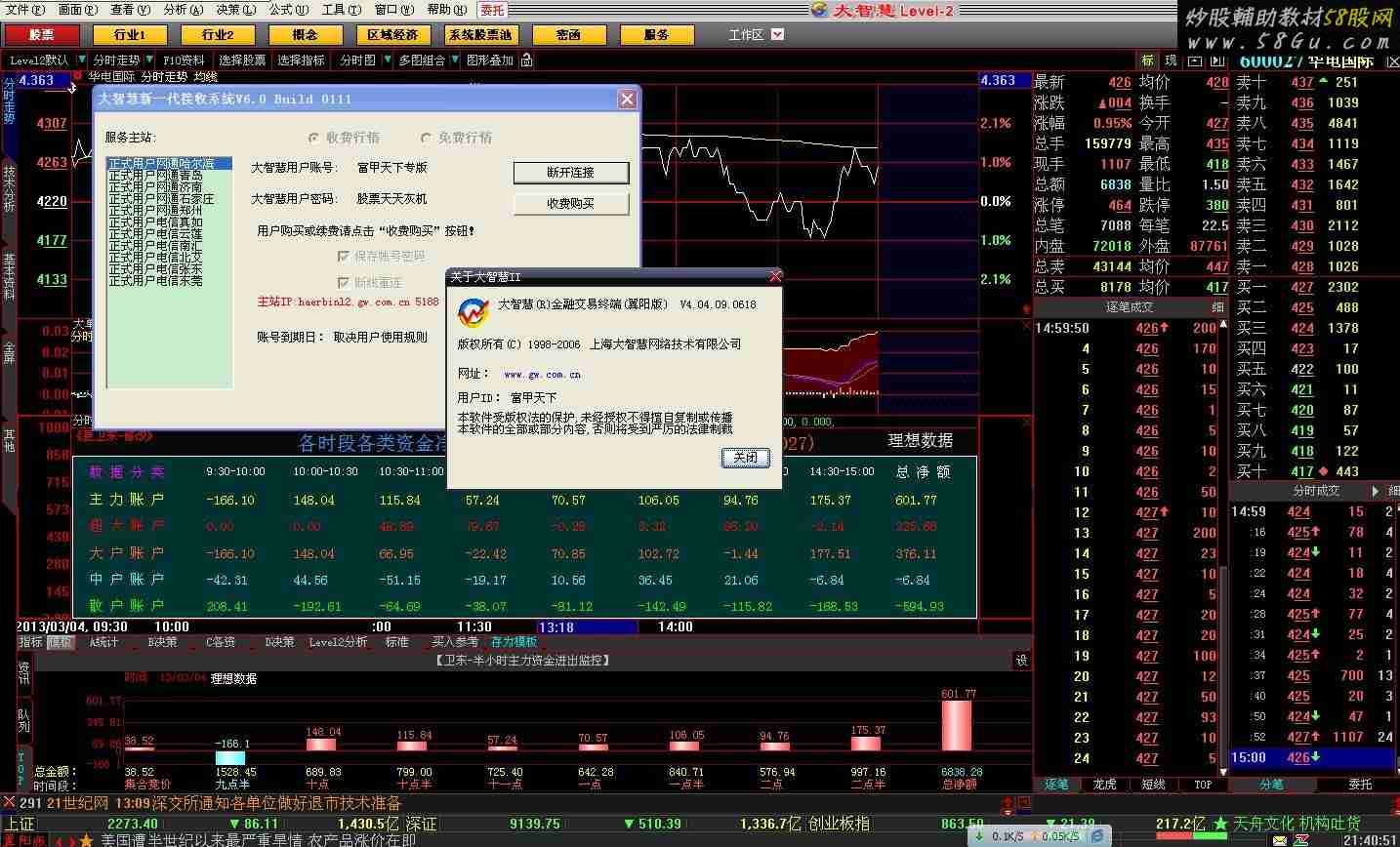This screenshot has width=1400, height=847.
Task: Open the 工具(T) menu
Action: click(342, 10)
